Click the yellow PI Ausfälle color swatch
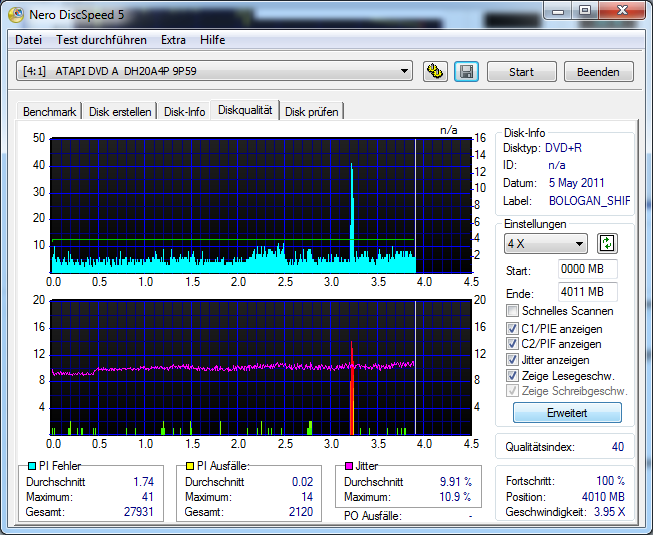The image size is (653, 535). (x=190, y=466)
